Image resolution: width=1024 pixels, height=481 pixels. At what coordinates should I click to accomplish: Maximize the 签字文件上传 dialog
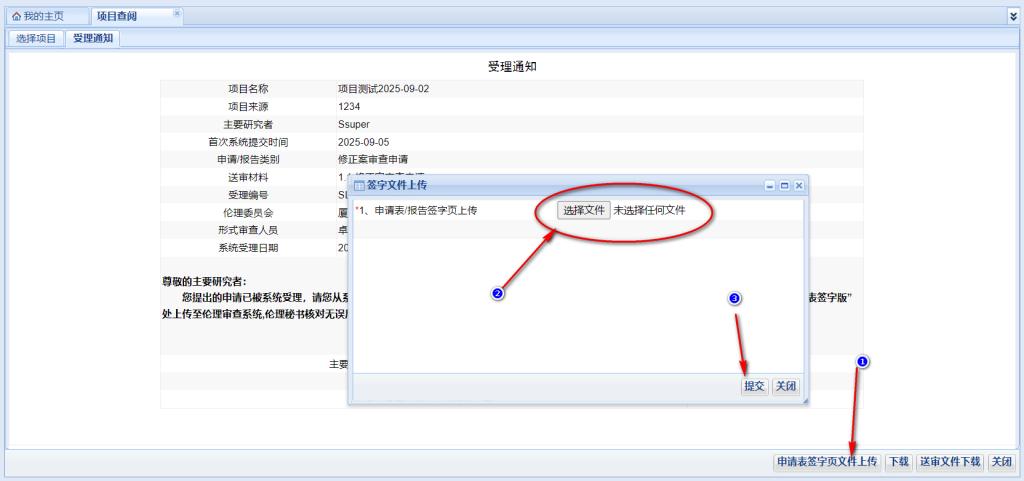[784, 186]
